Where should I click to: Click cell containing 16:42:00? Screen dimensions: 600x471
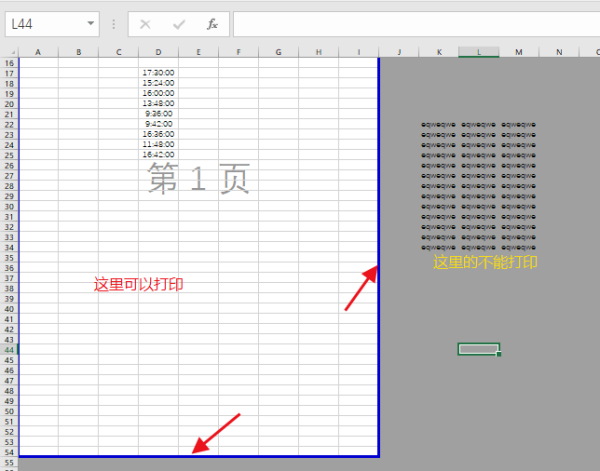tap(158, 154)
